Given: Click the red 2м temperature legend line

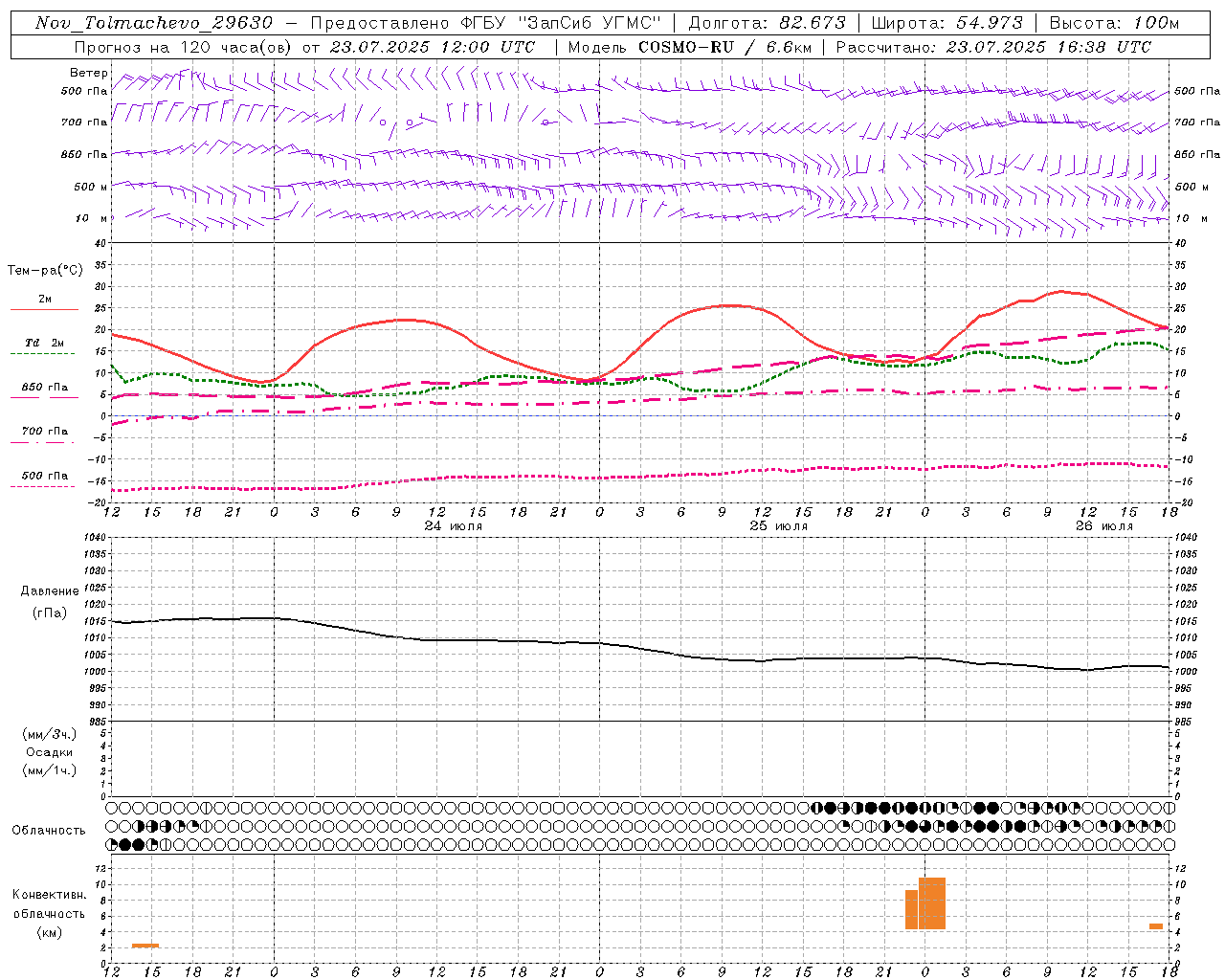Looking at the screenshot, I should coord(44,309).
